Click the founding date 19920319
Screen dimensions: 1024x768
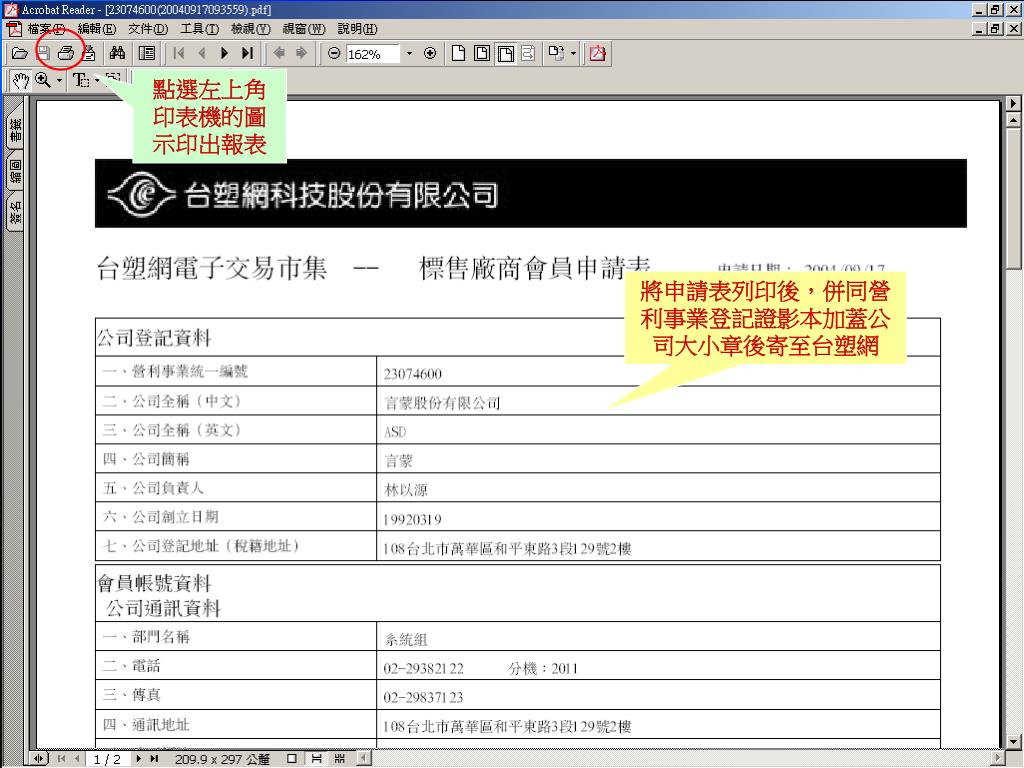coord(412,520)
